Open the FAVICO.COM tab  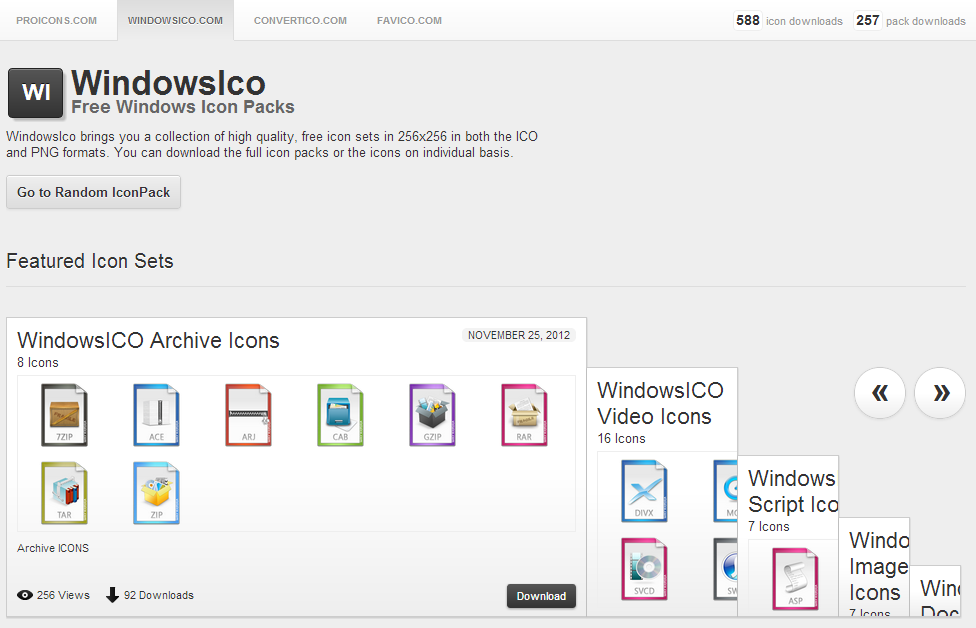point(409,21)
